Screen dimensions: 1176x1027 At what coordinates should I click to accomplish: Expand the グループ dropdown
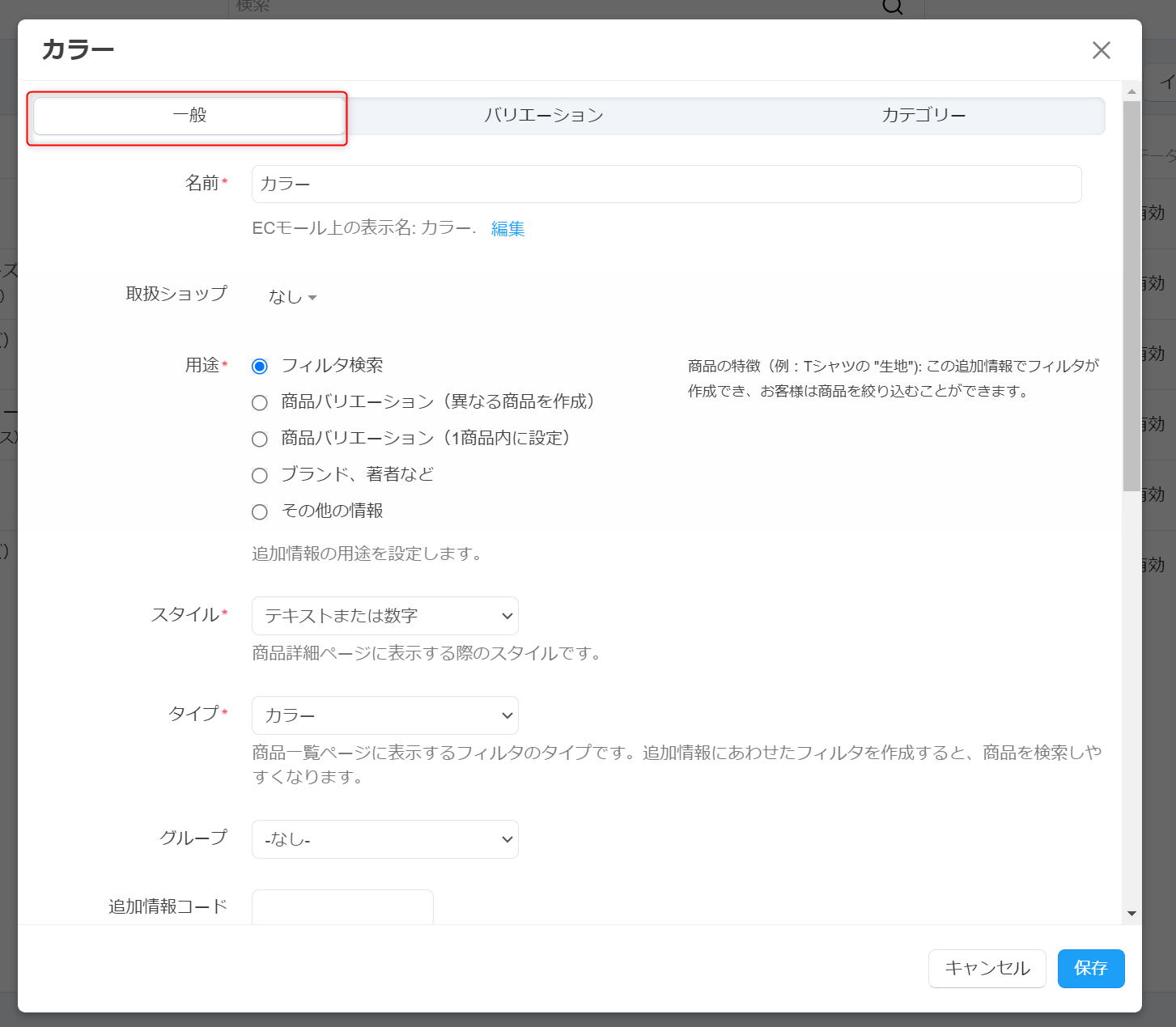[x=384, y=840]
